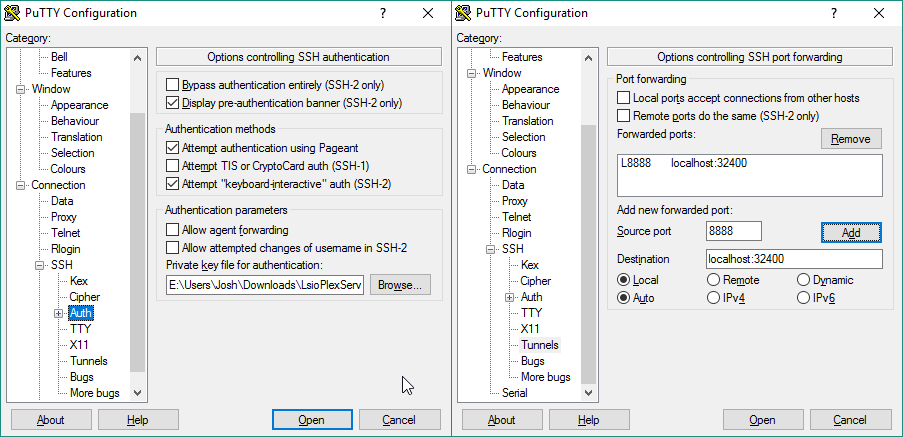The height and width of the screenshot is (437, 903).
Task: Click Cancel button in left window
Action: (400, 420)
